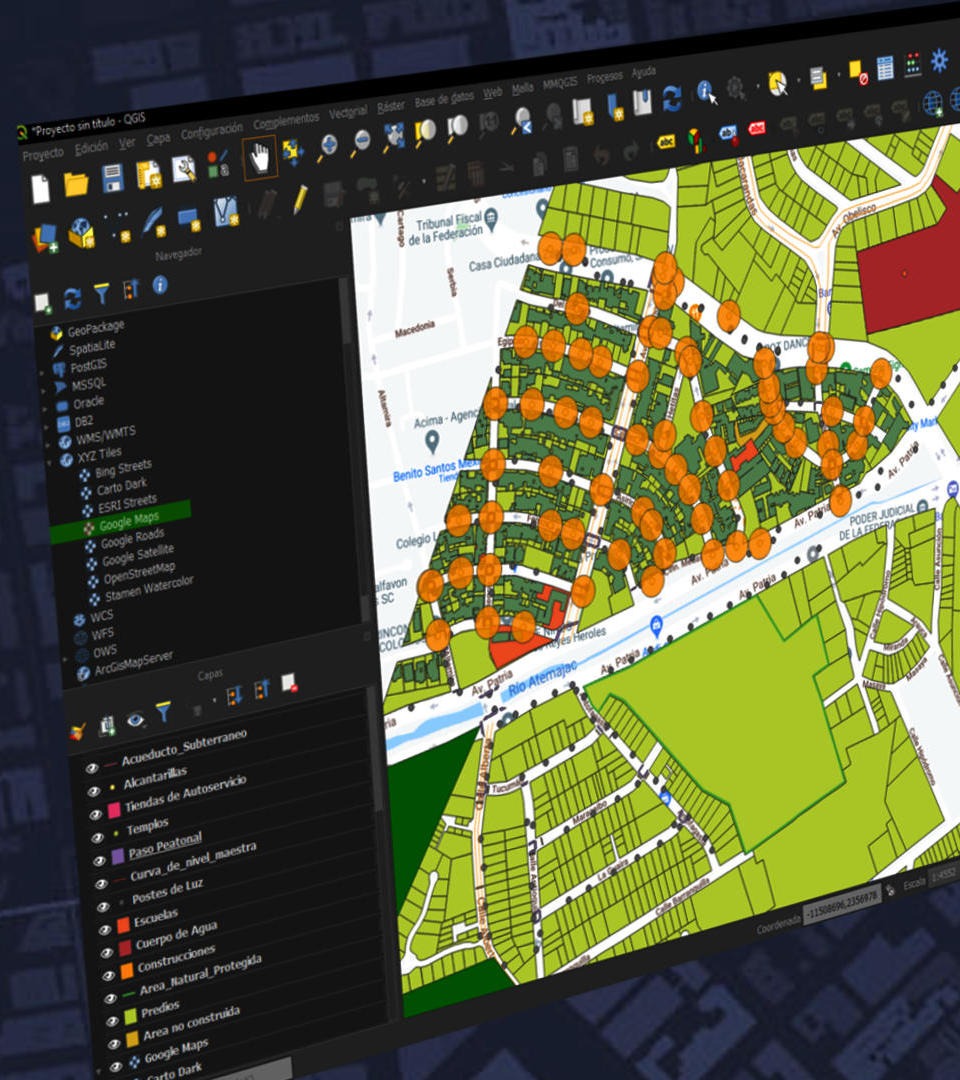Image resolution: width=960 pixels, height=1080 pixels.
Task: Open project using the yellow folder icon
Action: coord(76,183)
